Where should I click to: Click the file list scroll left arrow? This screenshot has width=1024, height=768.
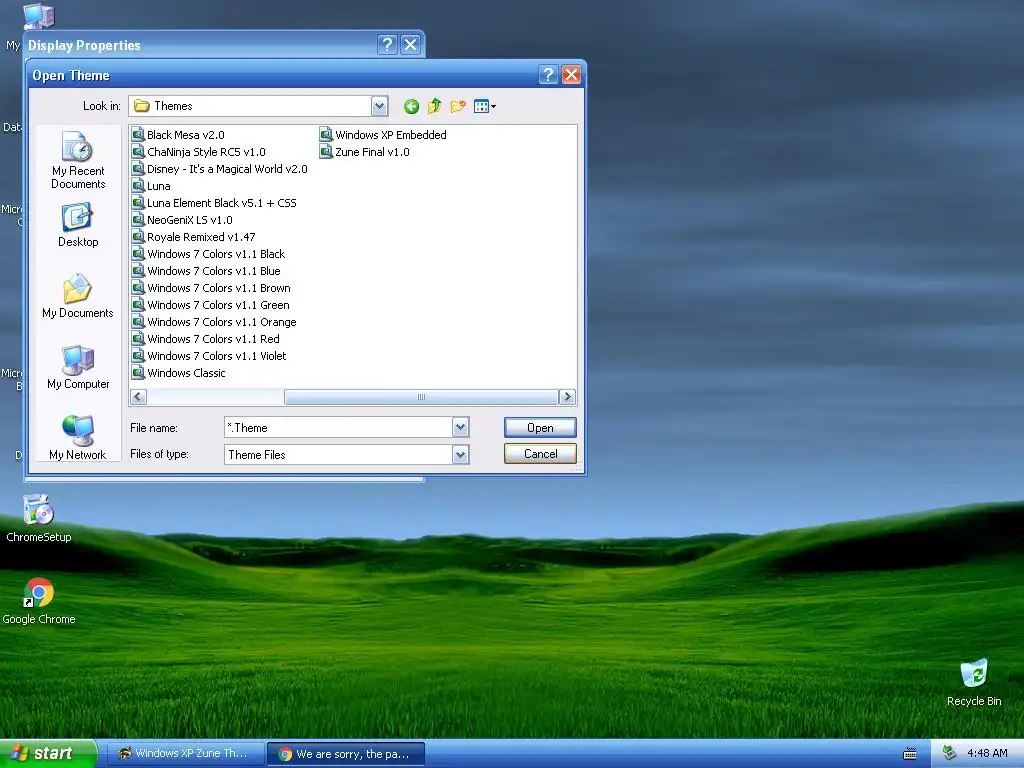point(138,396)
